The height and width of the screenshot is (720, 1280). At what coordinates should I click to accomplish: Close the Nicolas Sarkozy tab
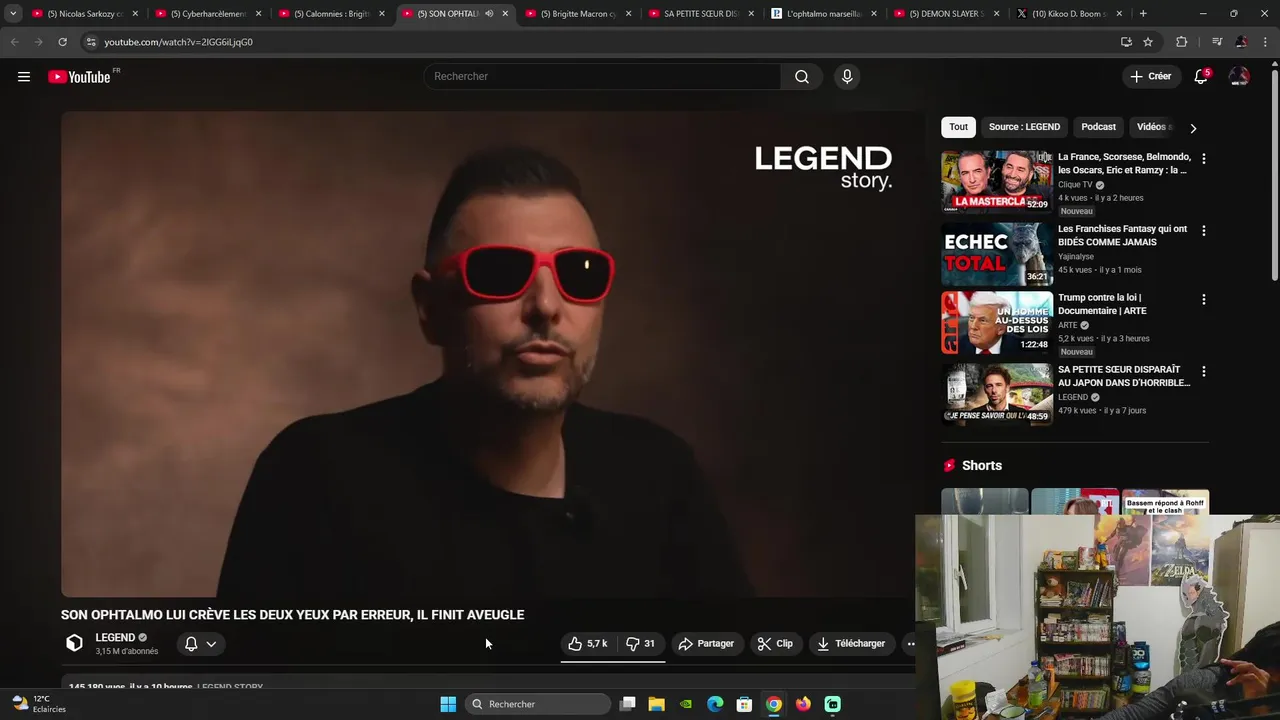134,14
